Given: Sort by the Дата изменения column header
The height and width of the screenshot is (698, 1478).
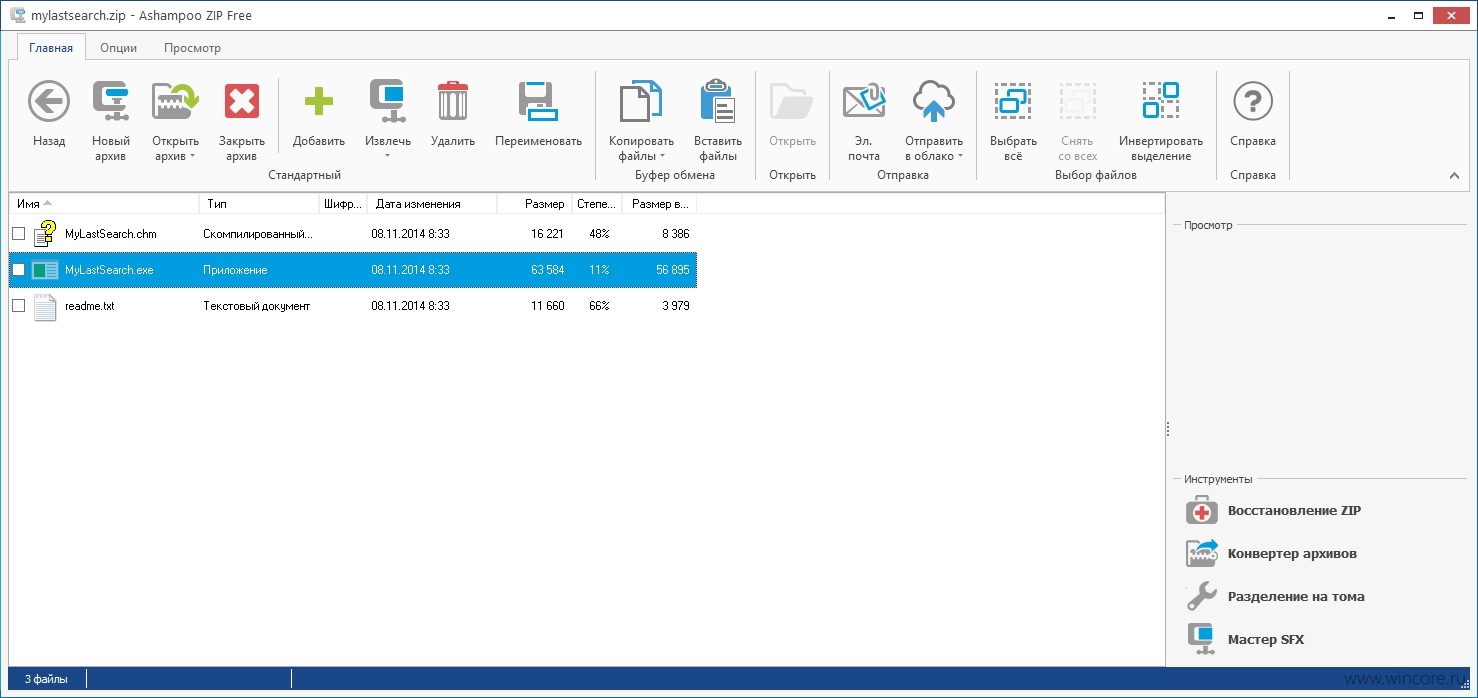Looking at the screenshot, I should pyautogui.click(x=432, y=204).
